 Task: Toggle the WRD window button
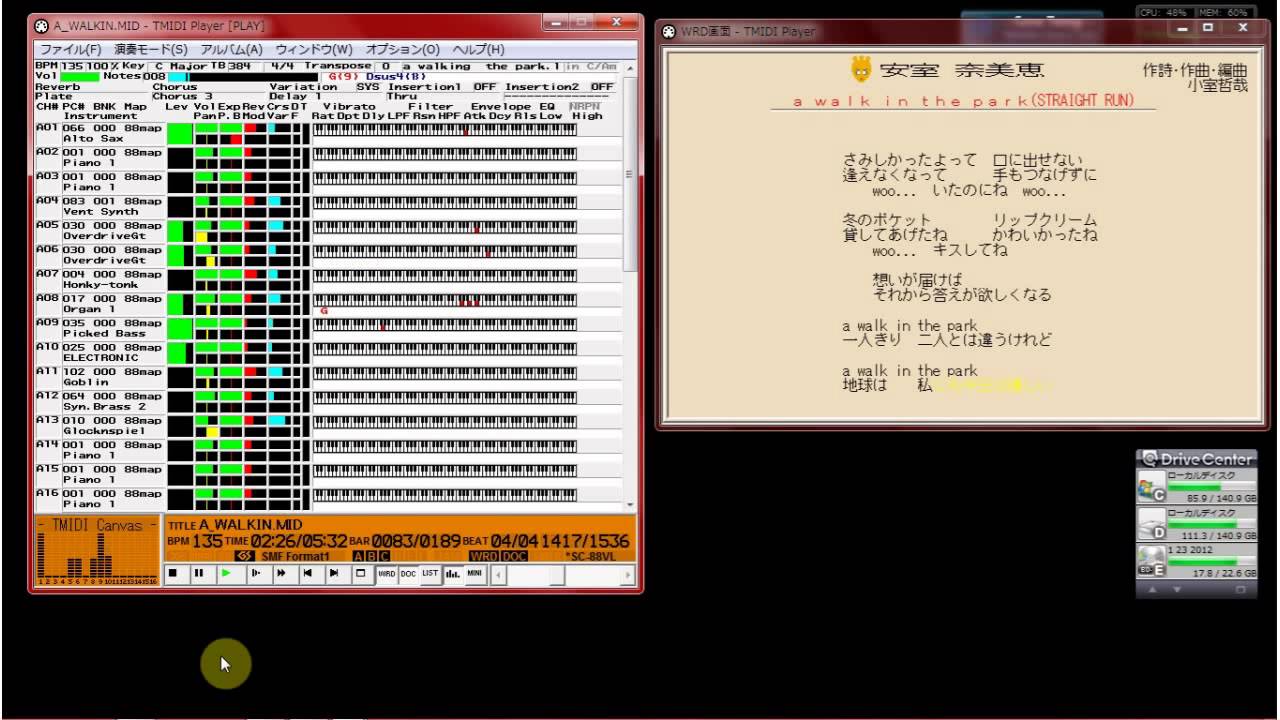tap(387, 574)
